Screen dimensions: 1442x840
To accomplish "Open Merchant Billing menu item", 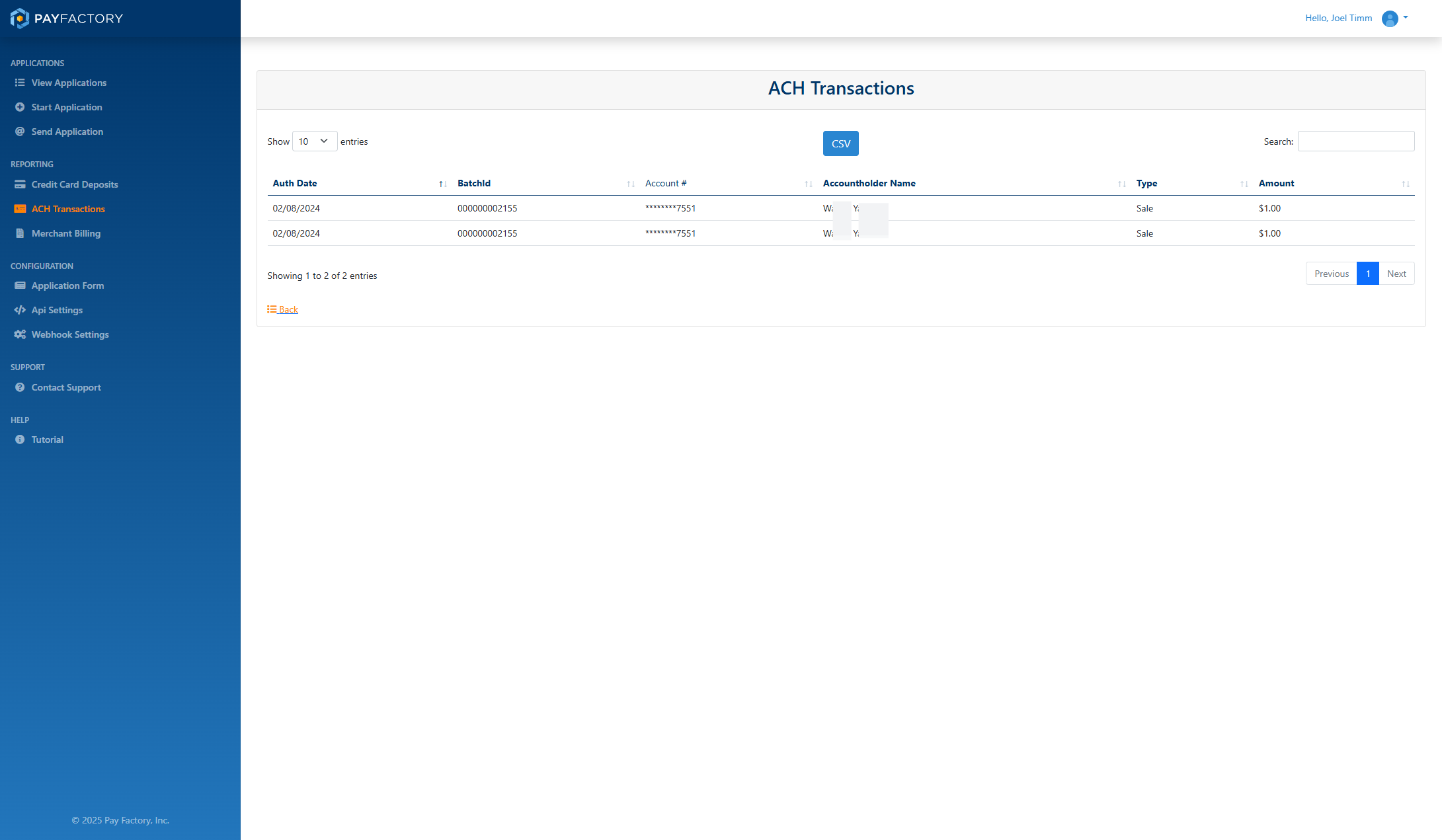I will tap(66, 233).
